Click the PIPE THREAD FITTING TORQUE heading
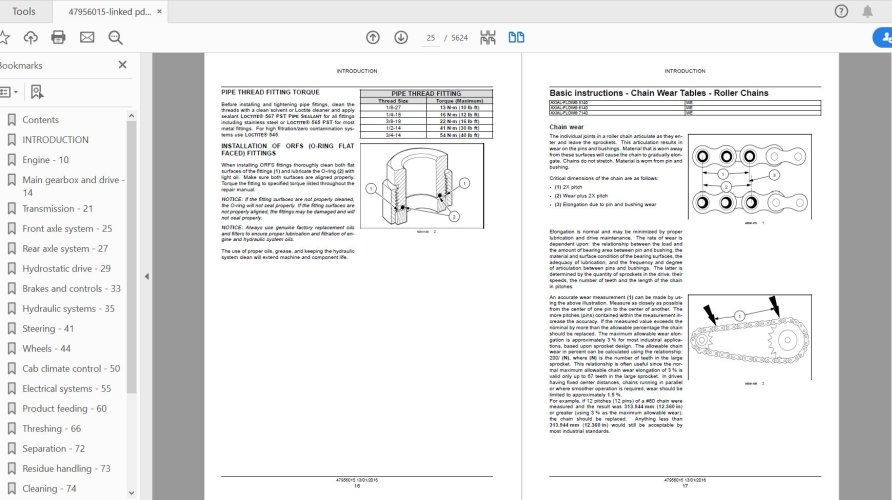 coord(270,92)
